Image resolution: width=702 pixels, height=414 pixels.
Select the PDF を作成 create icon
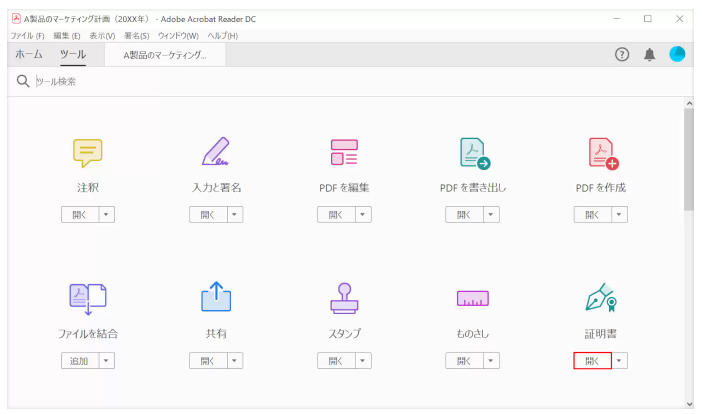point(602,152)
